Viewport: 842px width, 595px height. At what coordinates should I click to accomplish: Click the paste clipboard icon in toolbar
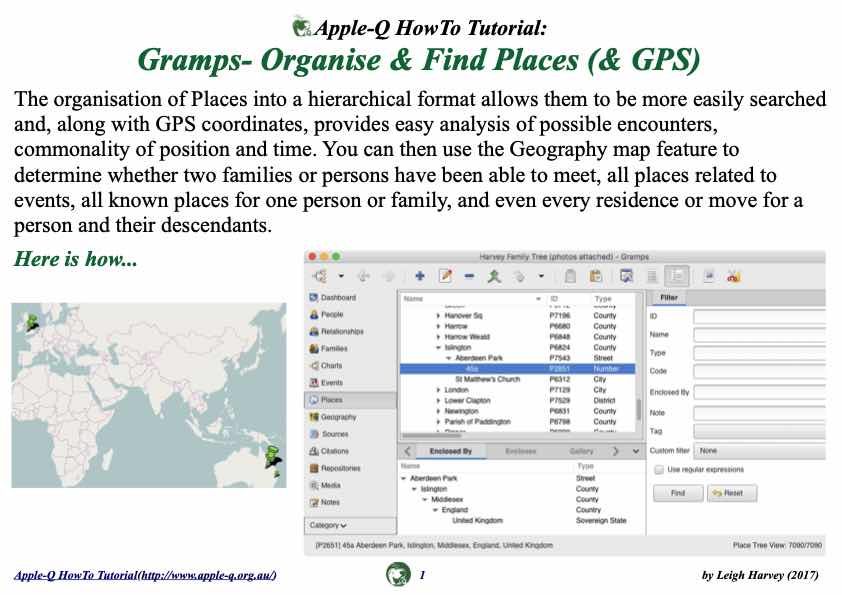(596, 276)
